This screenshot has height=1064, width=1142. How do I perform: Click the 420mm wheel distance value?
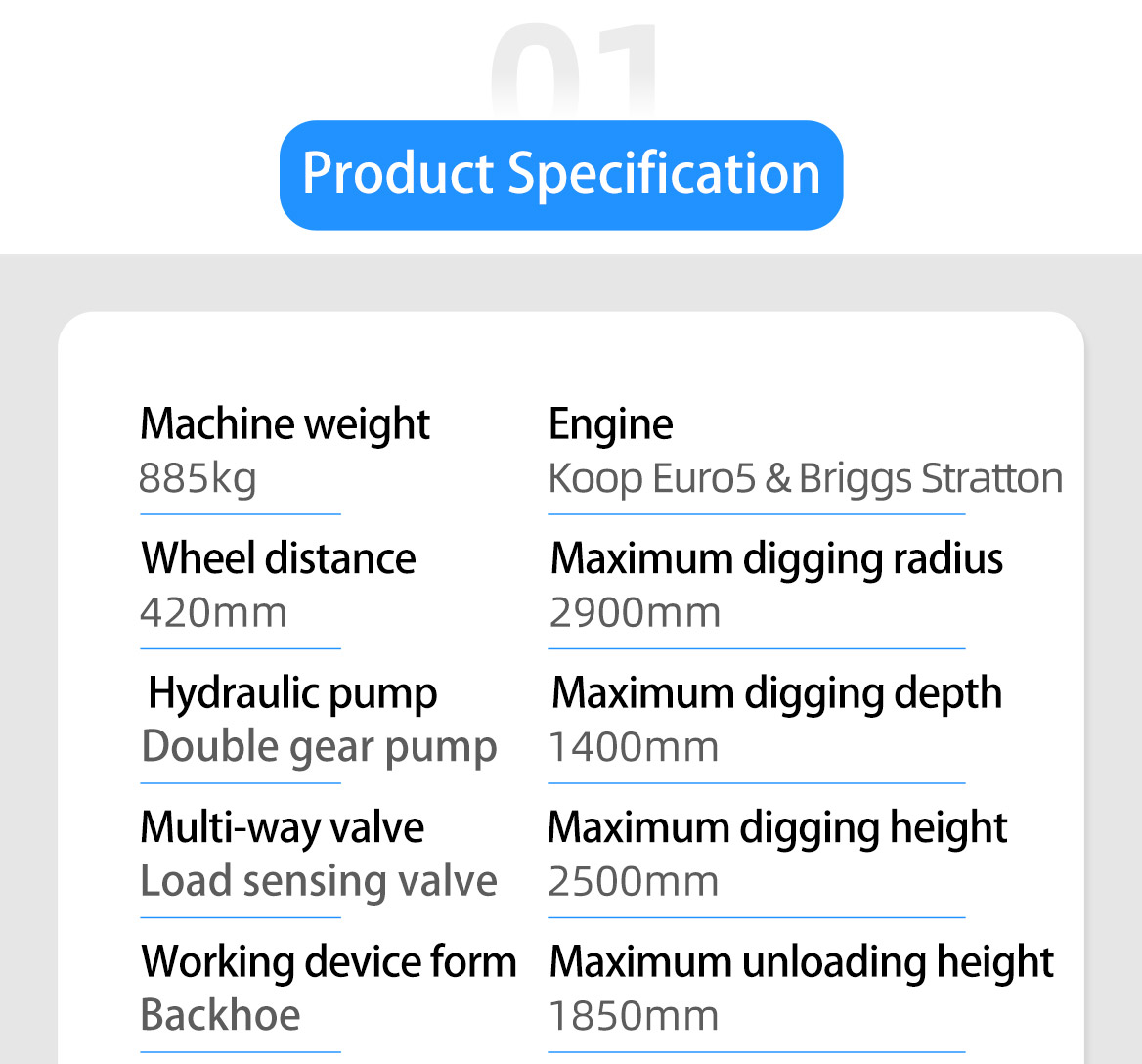coord(213,612)
